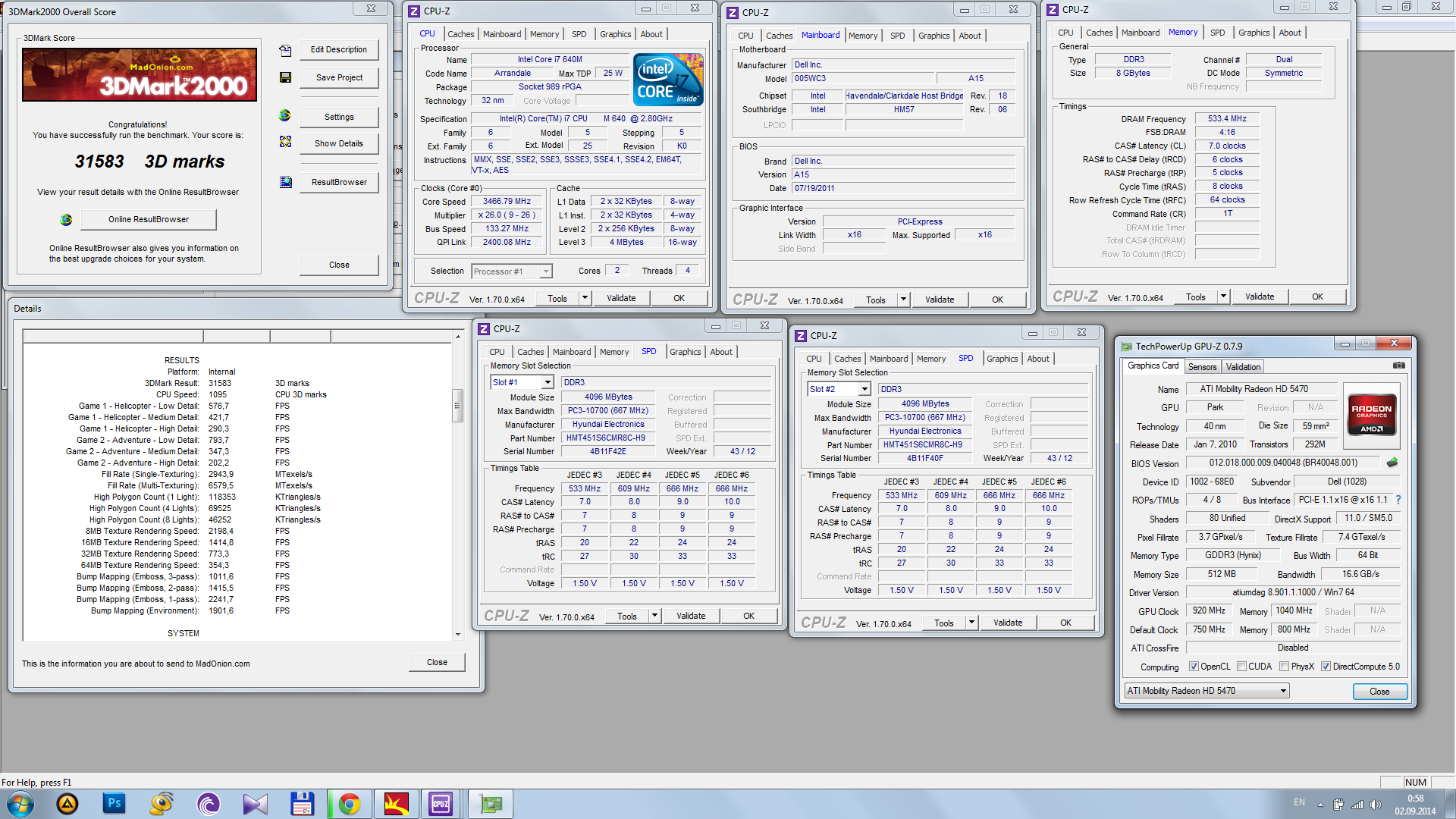Click the globe icon beside Online ResultBrowser
This screenshot has height=819, width=1456.
coord(66,220)
